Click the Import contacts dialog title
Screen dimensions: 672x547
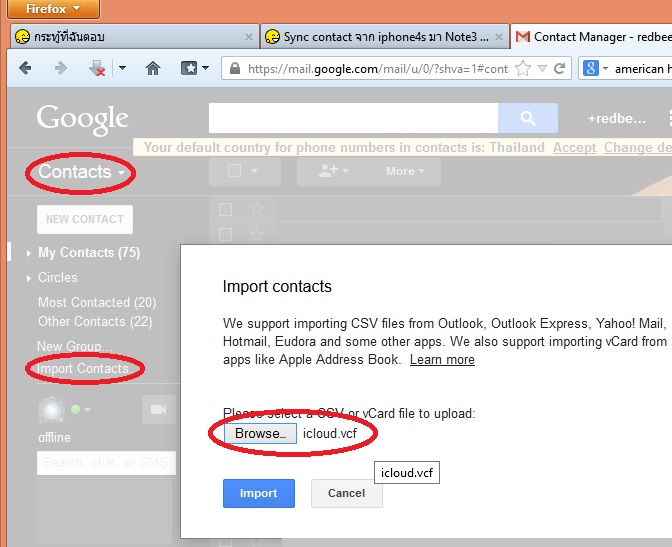point(277,286)
